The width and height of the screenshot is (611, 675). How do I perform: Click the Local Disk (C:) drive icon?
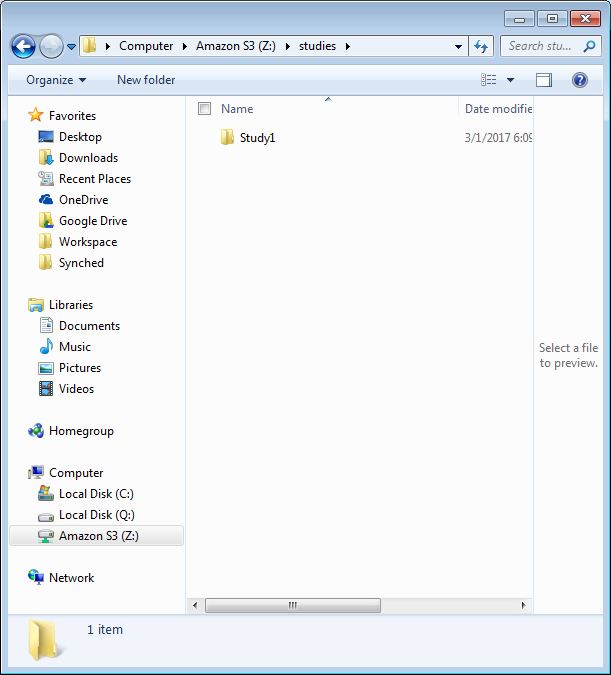tap(46, 493)
